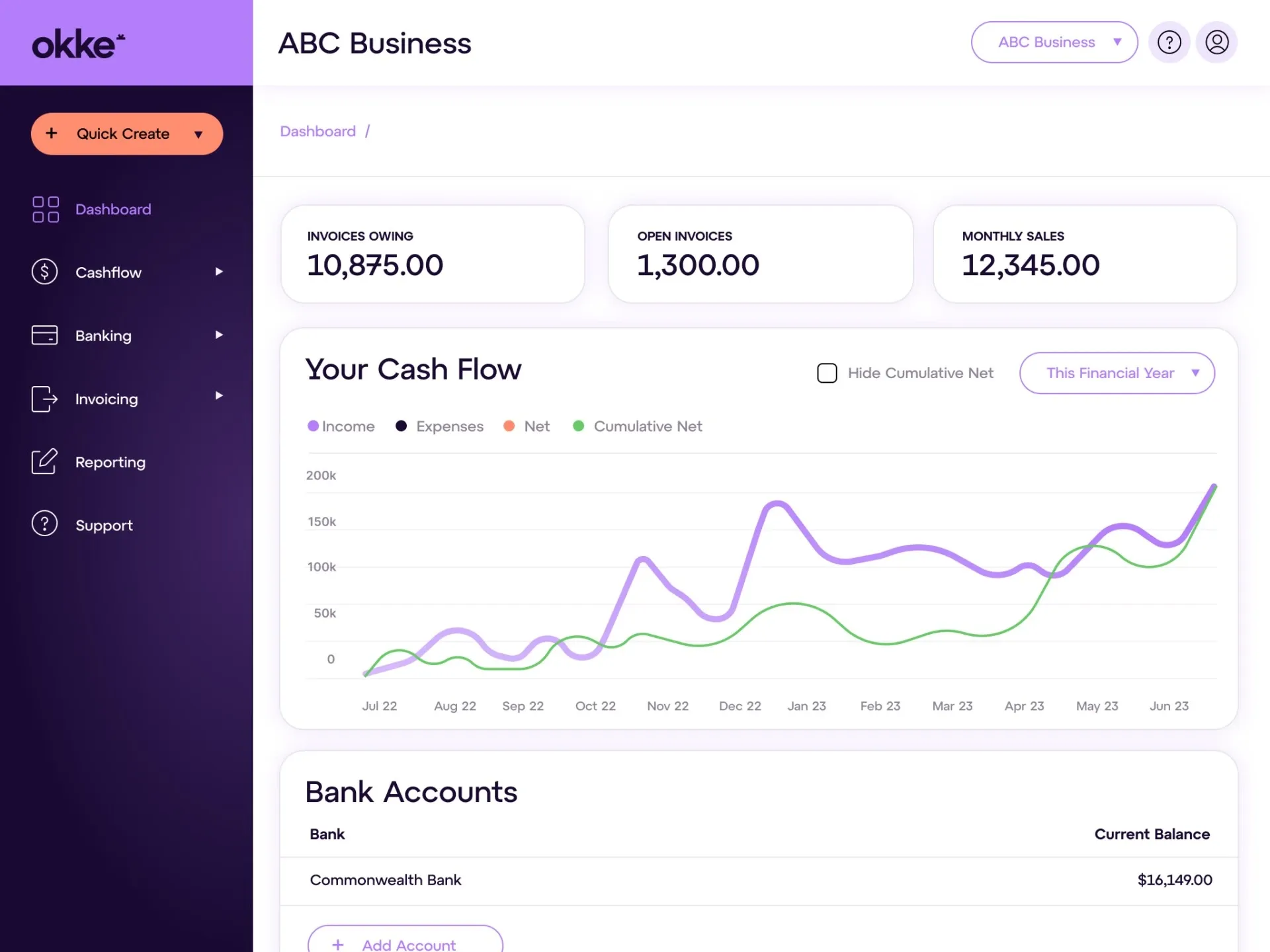This screenshot has width=1270, height=952.
Task: Click the Invoicing sidebar icon
Action: pyautogui.click(x=44, y=398)
